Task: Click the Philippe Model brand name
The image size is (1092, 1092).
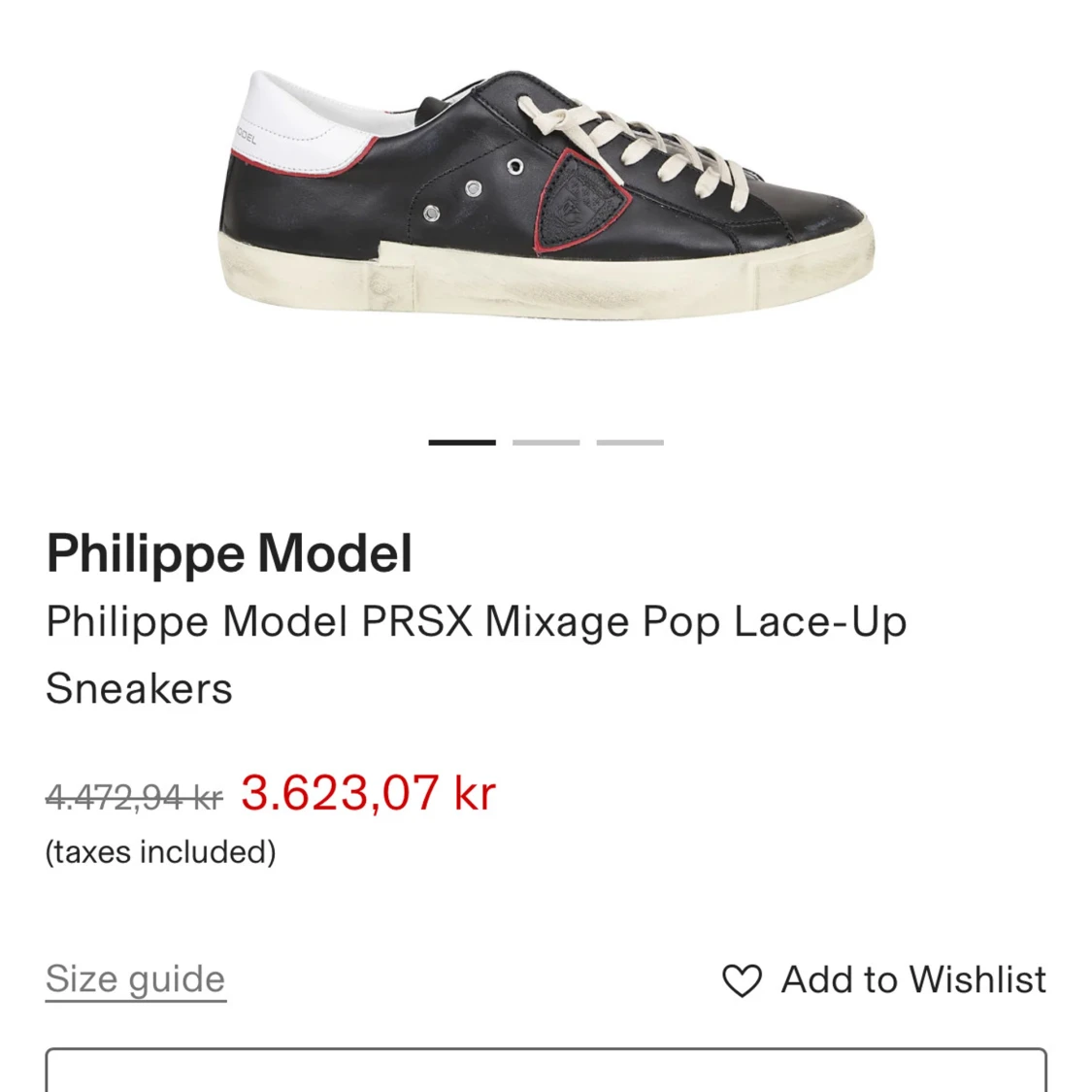Action: (x=229, y=553)
